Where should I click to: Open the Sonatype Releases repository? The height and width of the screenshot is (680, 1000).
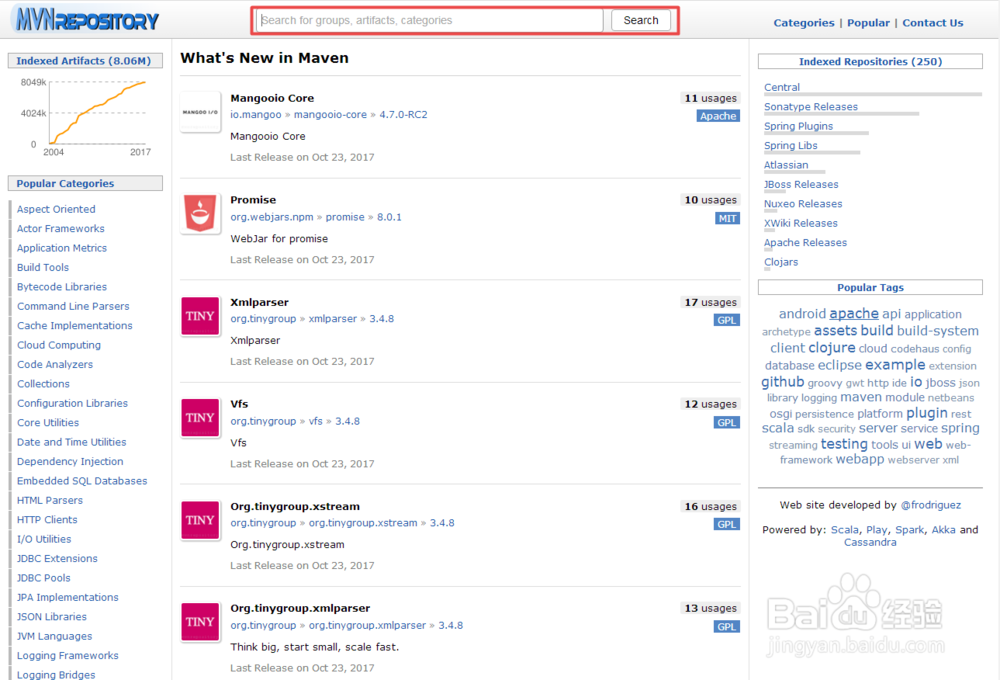[x=811, y=107]
